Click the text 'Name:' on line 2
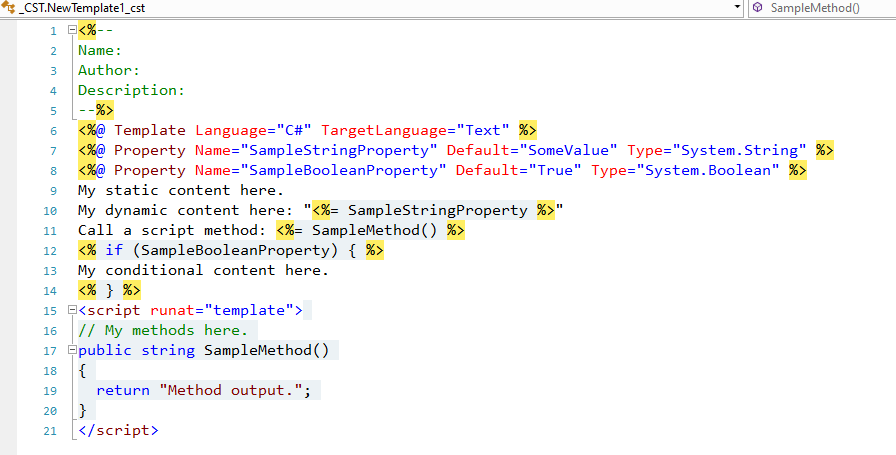 (100, 50)
